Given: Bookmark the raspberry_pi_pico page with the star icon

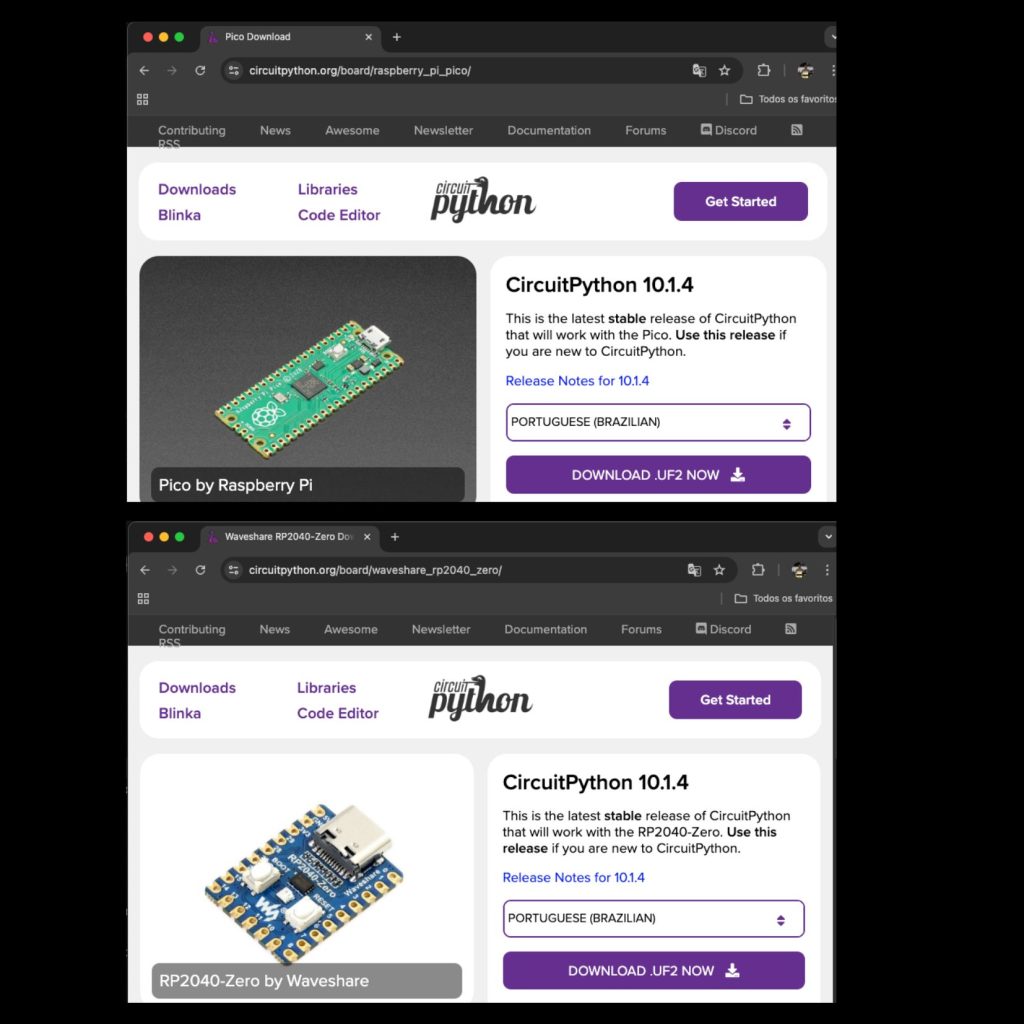Looking at the screenshot, I should click(x=724, y=71).
